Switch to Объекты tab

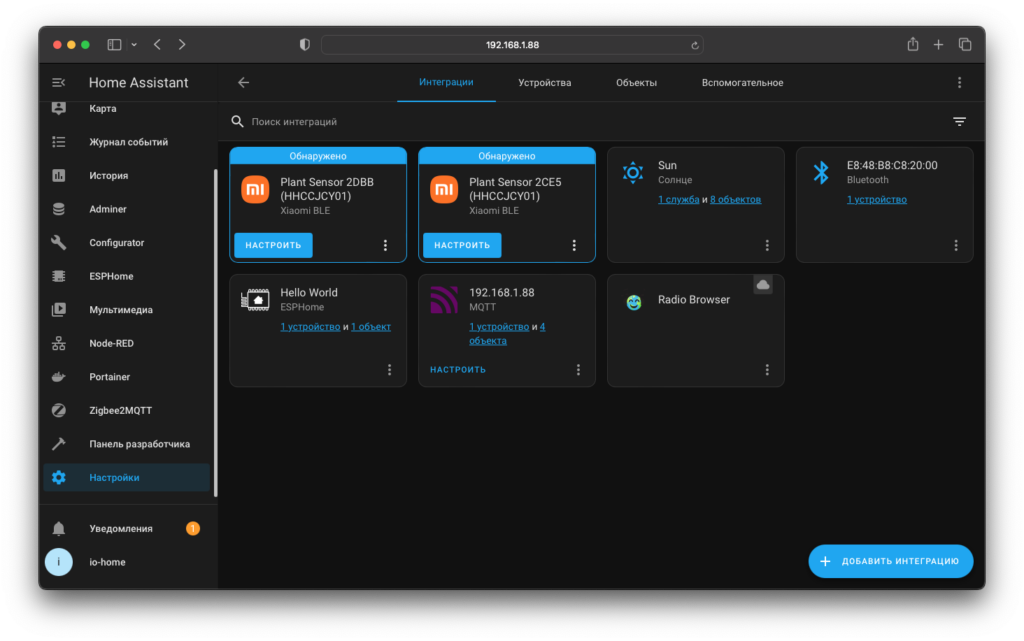coord(636,82)
